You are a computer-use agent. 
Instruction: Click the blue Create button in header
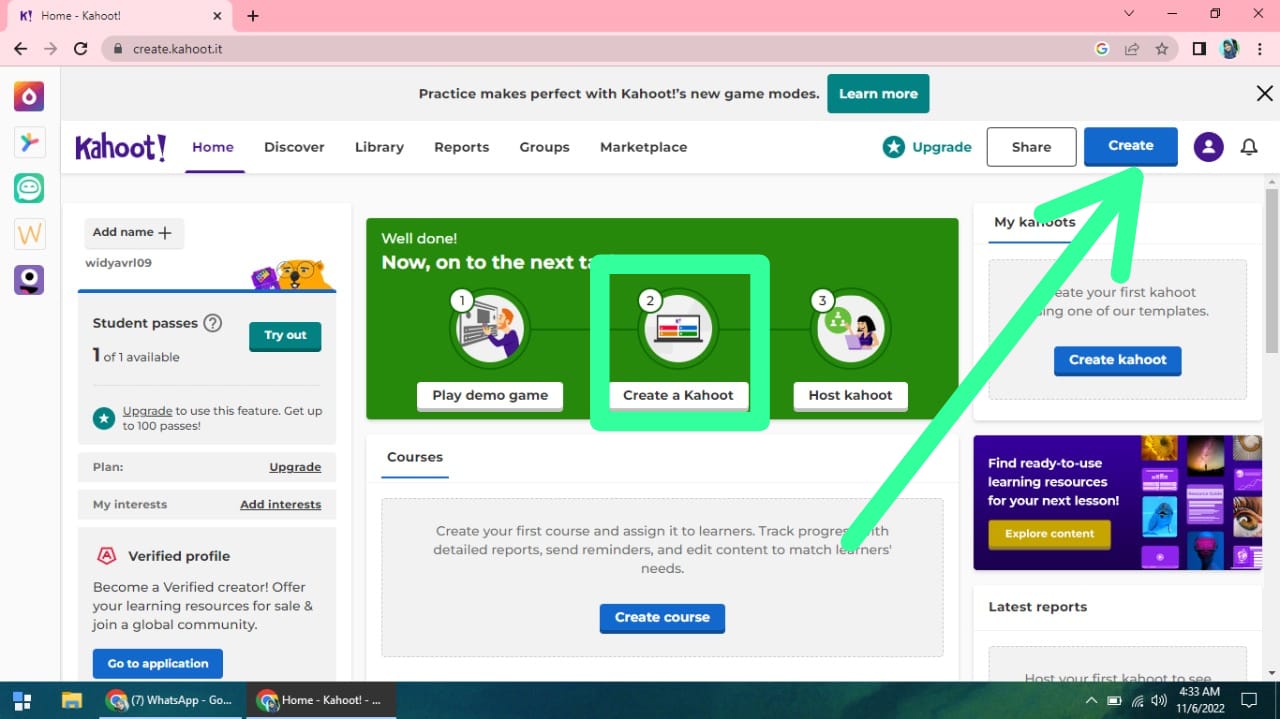(1130, 146)
